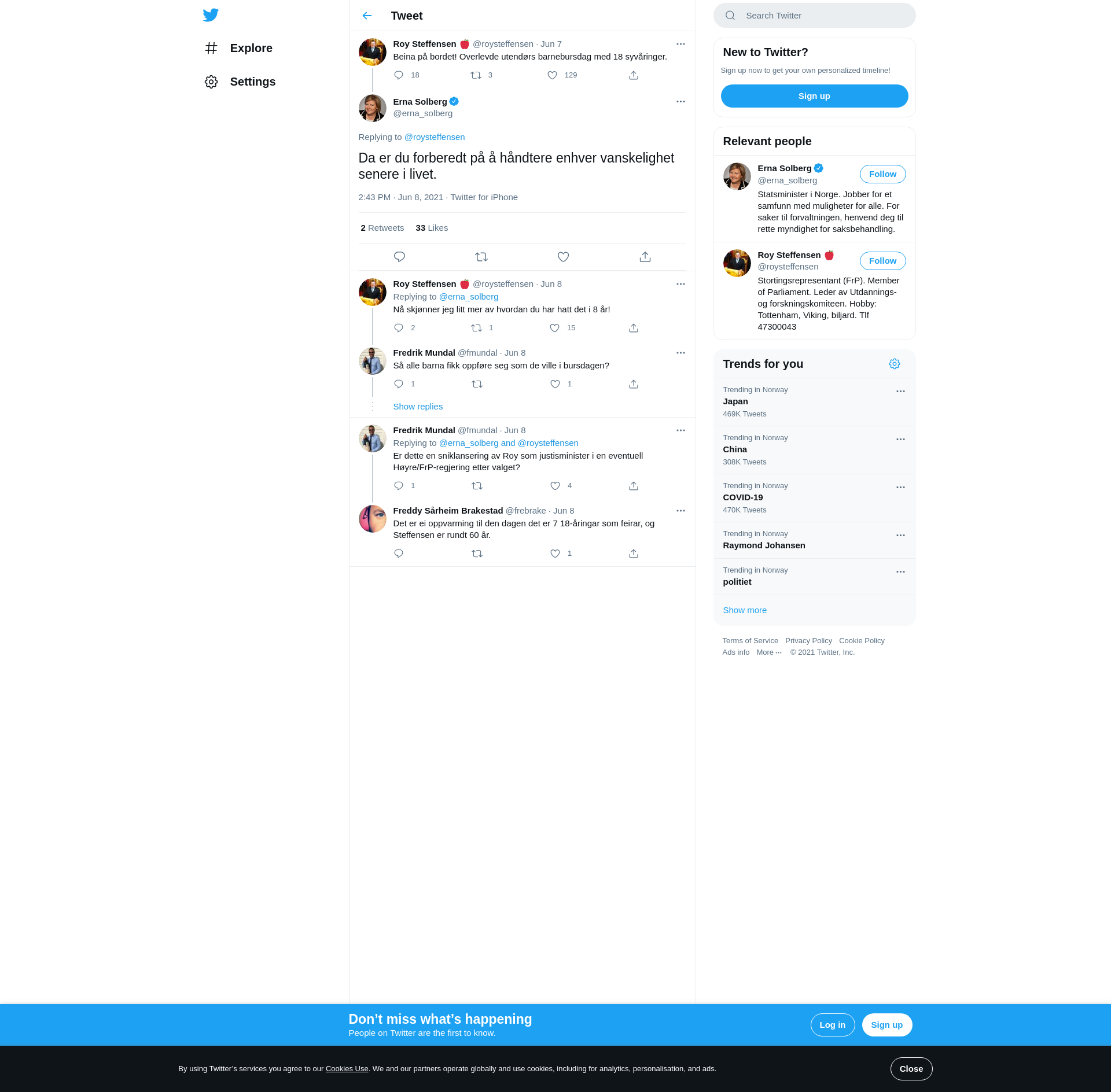Retweet Roy's 'Nå skjønner jeg' tweet
Screen dimensions: 1111x1092
point(476,328)
